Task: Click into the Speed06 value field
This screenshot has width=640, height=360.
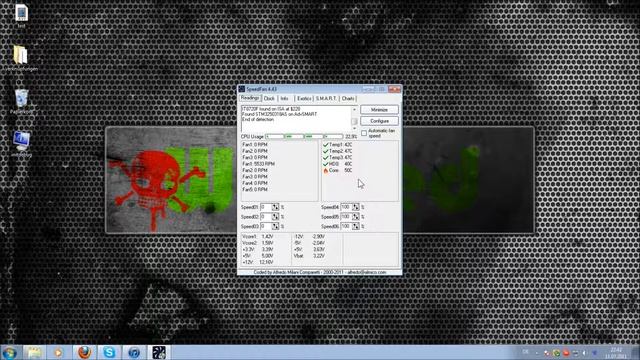Action: tap(347, 226)
